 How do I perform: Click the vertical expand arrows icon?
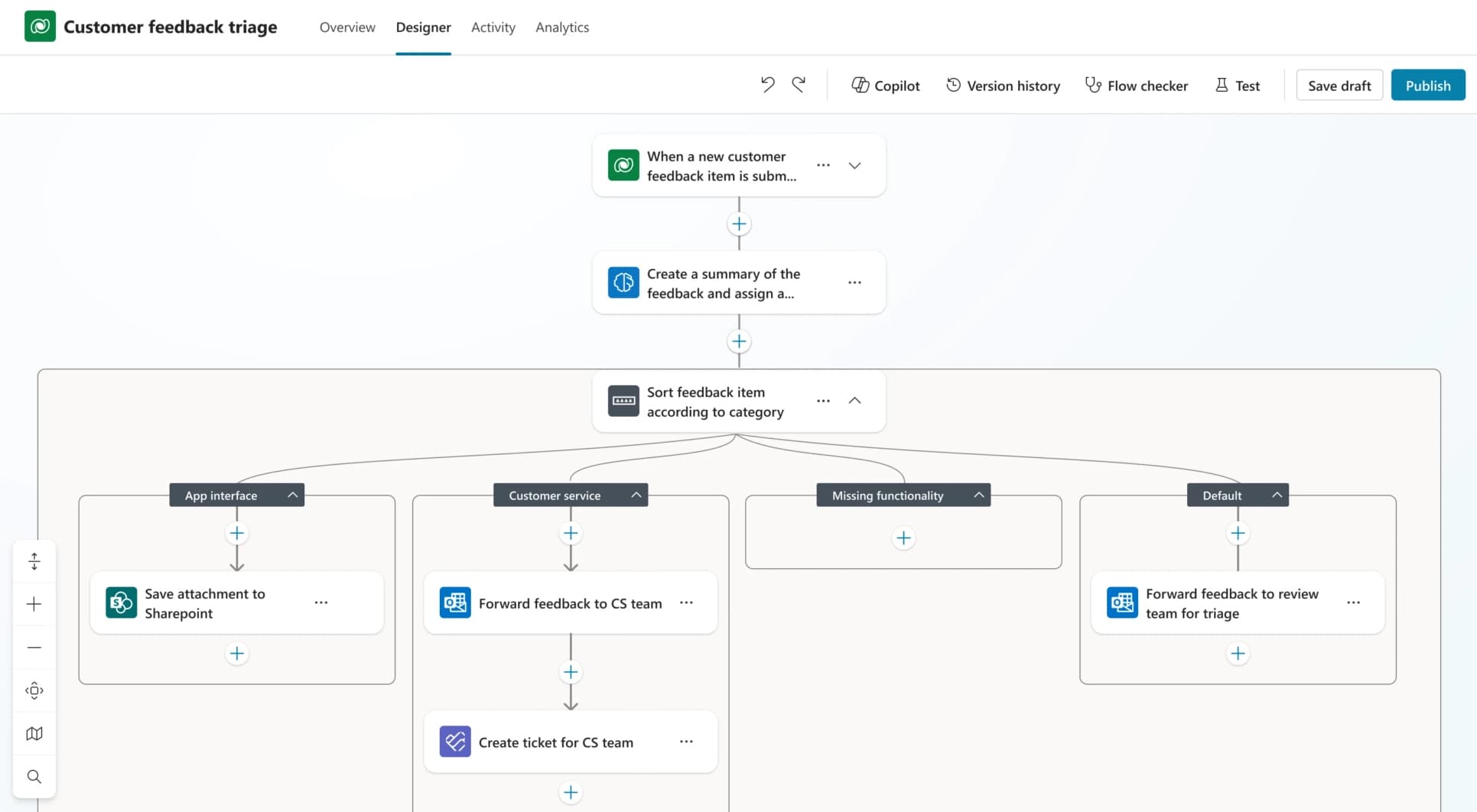[x=34, y=562]
